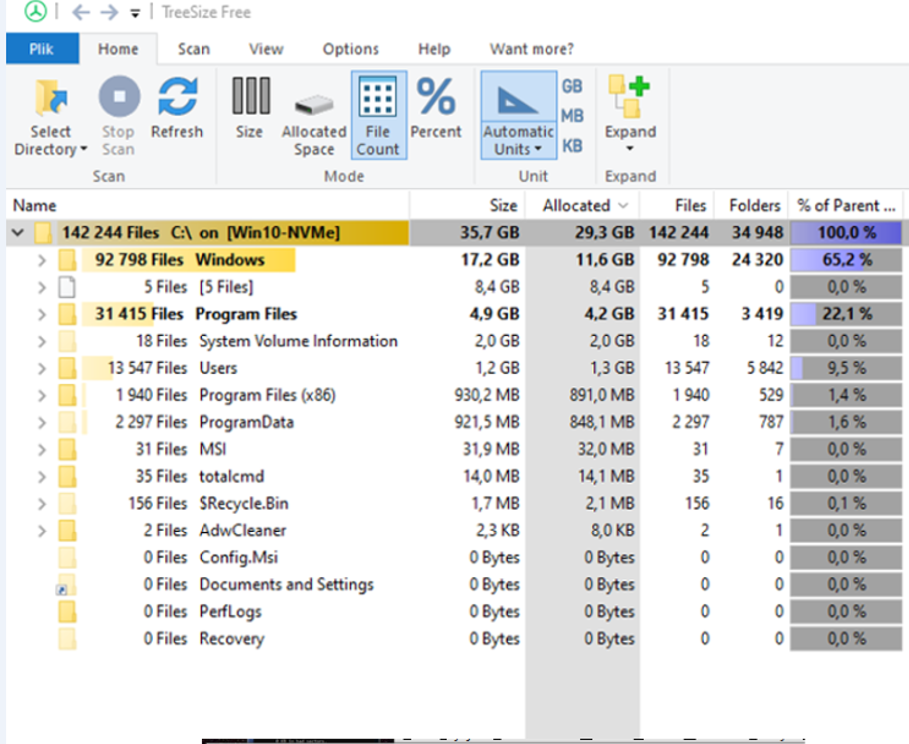Image resolution: width=909 pixels, height=744 pixels.
Task: Sort by the Files column header
Action: [677, 205]
